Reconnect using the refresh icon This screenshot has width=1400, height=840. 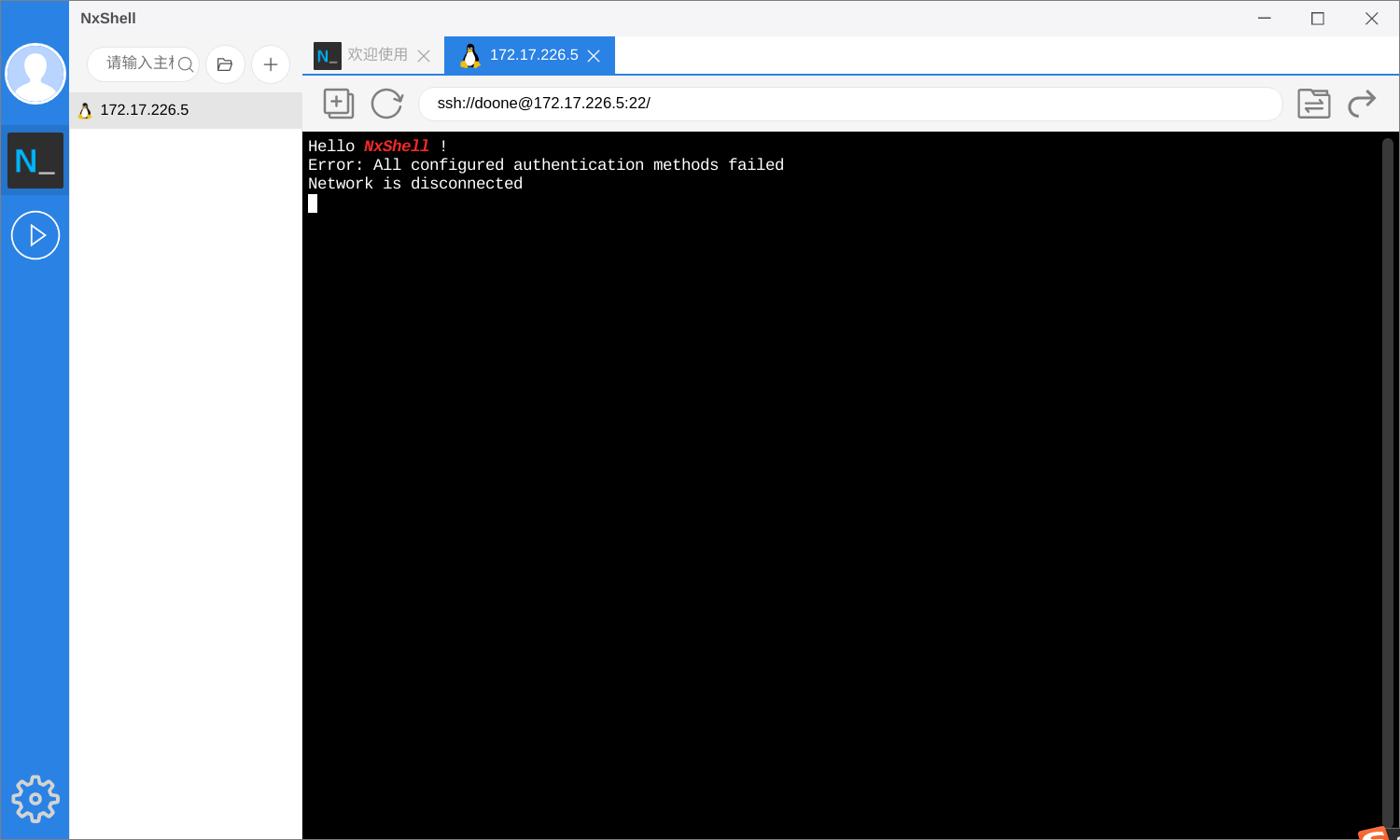pyautogui.click(x=386, y=104)
